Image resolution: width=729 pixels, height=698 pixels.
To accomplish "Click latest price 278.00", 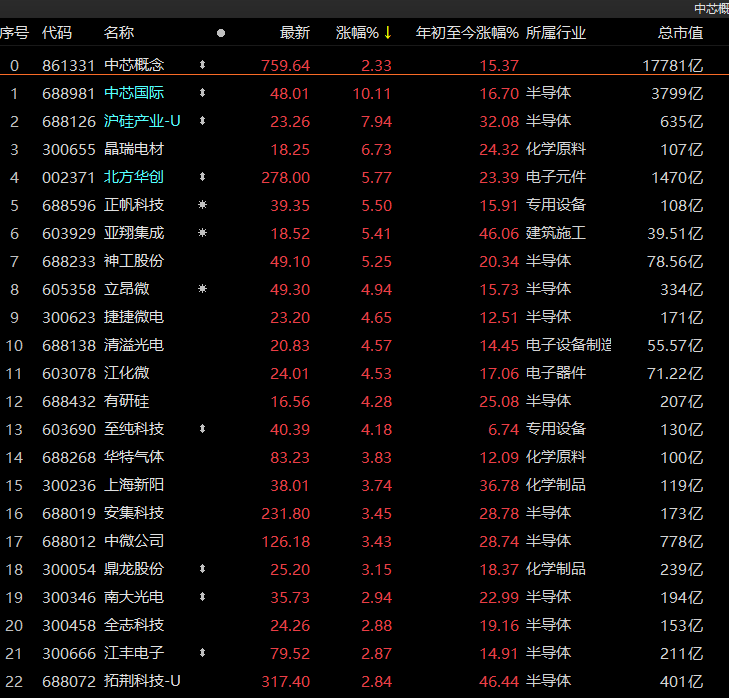I will tap(285, 177).
